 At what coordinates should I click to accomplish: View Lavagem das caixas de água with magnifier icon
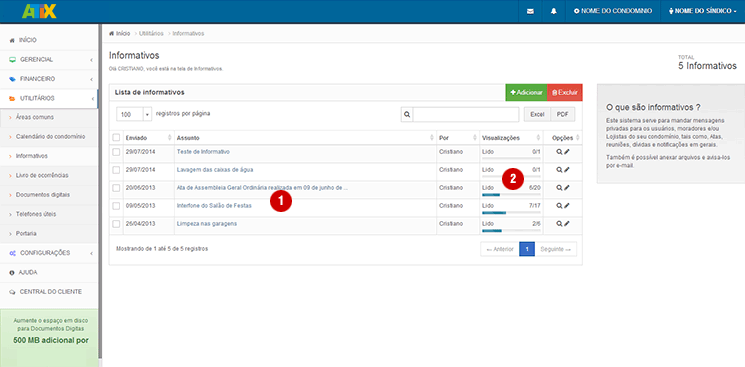point(559,170)
